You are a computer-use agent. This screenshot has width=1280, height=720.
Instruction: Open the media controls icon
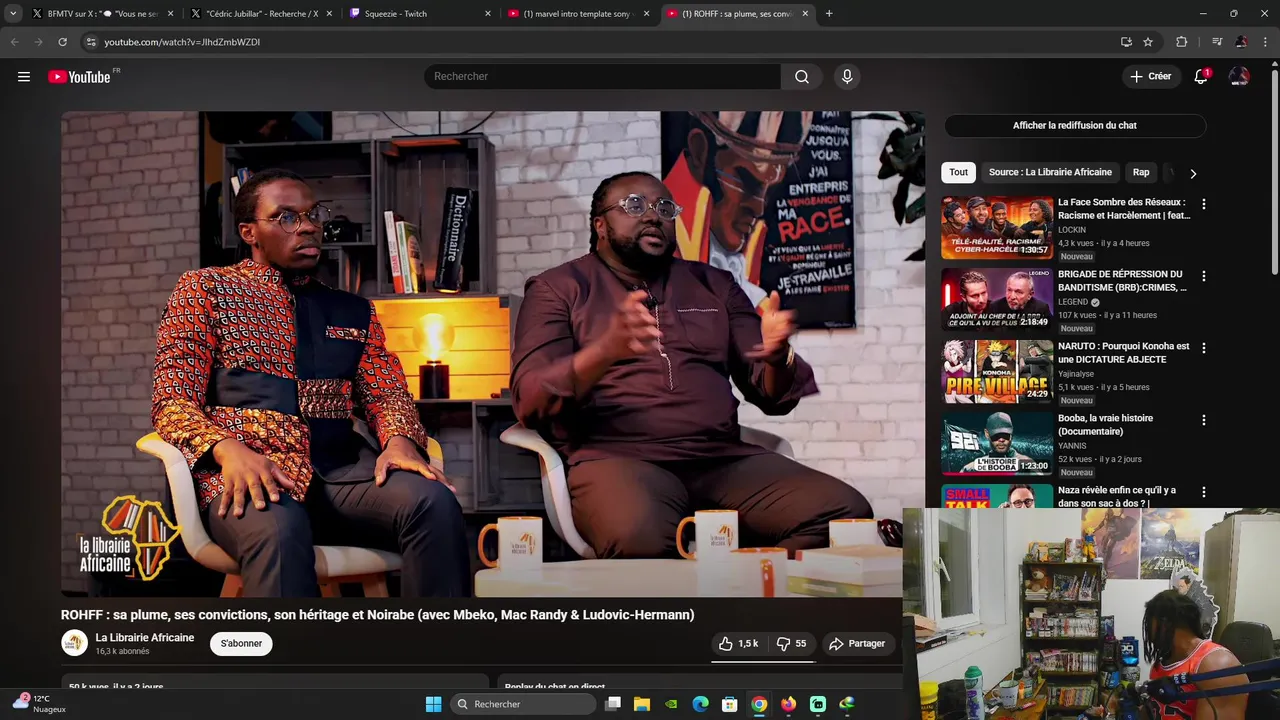1217,42
